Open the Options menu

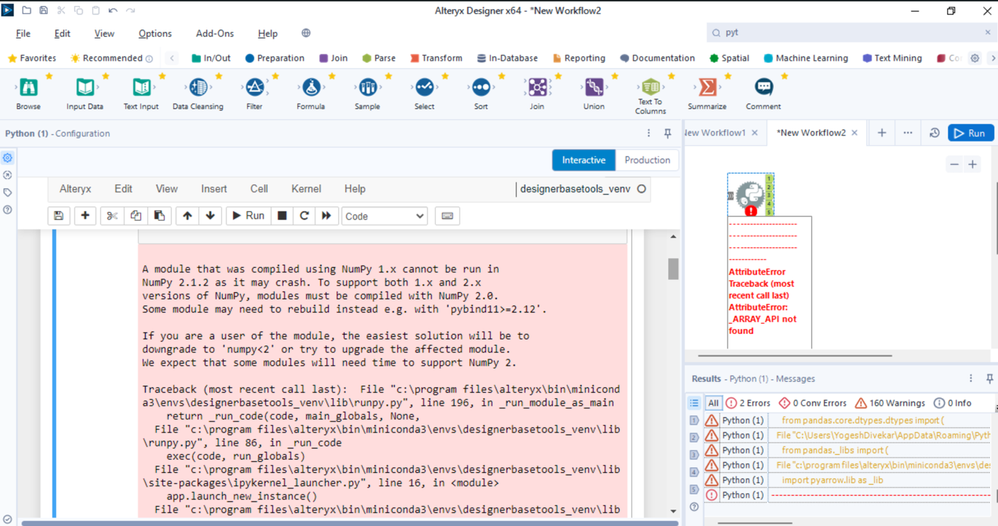(x=155, y=34)
